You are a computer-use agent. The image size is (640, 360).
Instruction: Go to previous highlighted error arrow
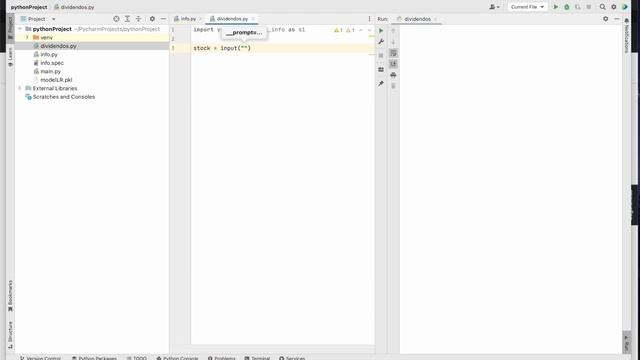click(x=360, y=30)
